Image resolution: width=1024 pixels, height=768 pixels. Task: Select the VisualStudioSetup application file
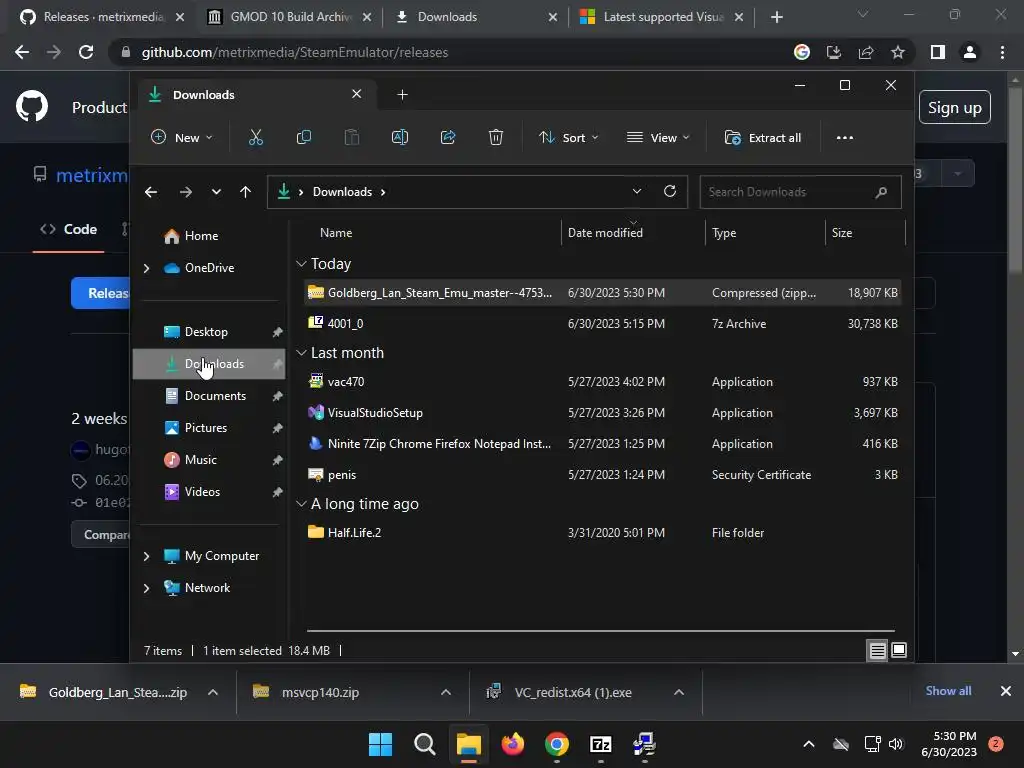point(603,413)
